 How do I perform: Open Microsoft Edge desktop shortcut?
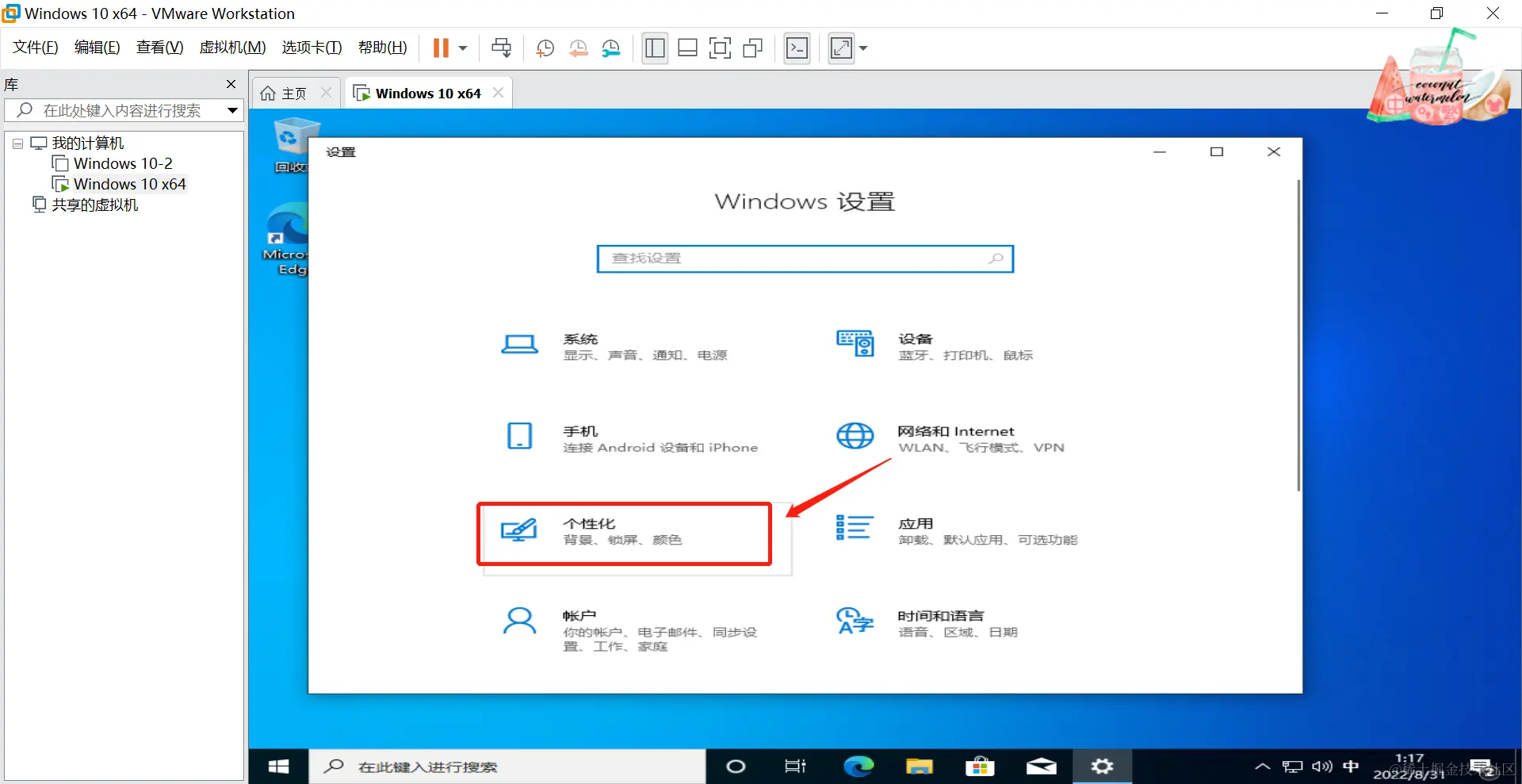(287, 239)
